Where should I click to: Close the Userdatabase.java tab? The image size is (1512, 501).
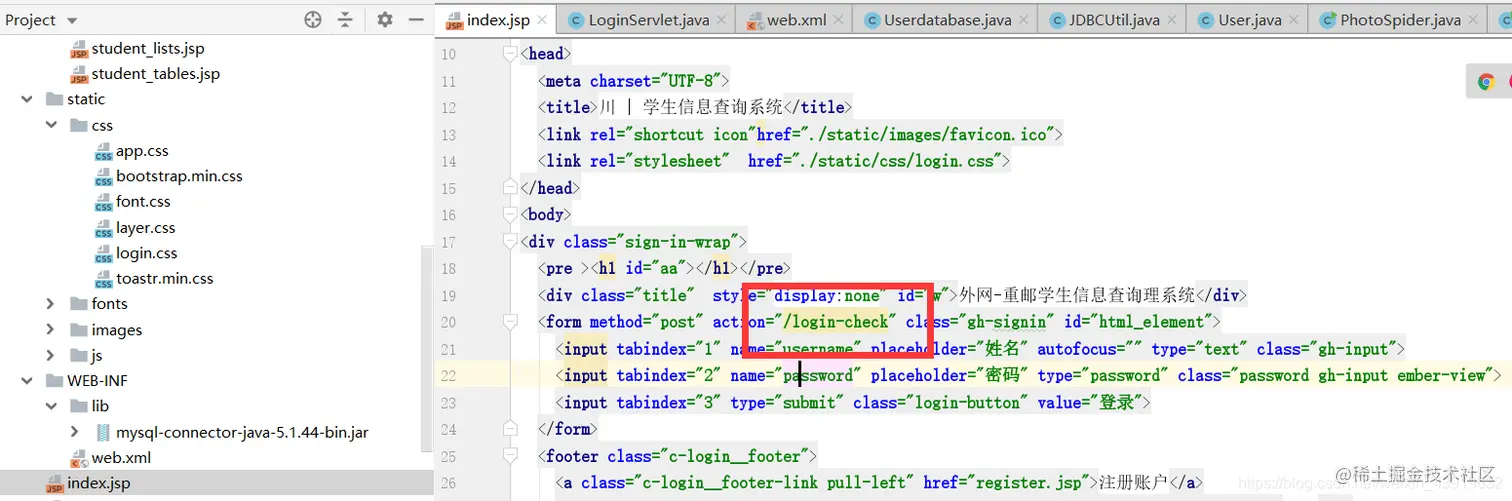coord(1026,20)
